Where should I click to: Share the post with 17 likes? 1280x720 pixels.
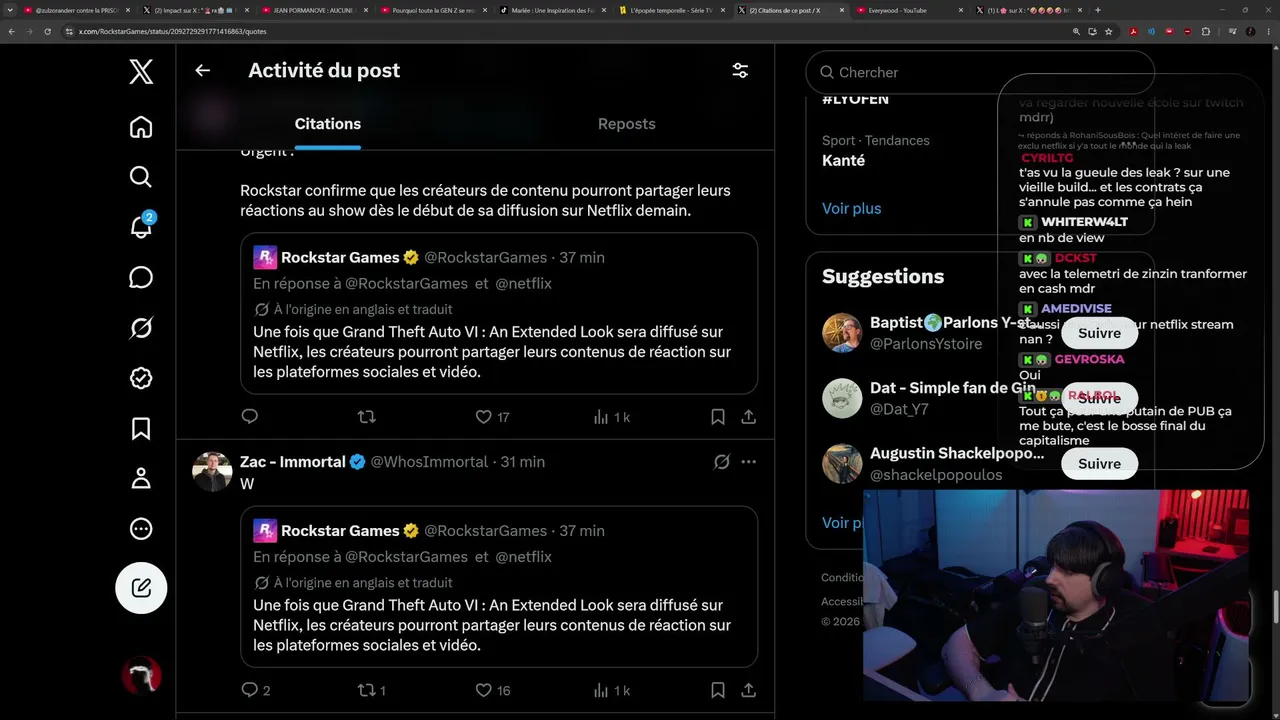748,417
